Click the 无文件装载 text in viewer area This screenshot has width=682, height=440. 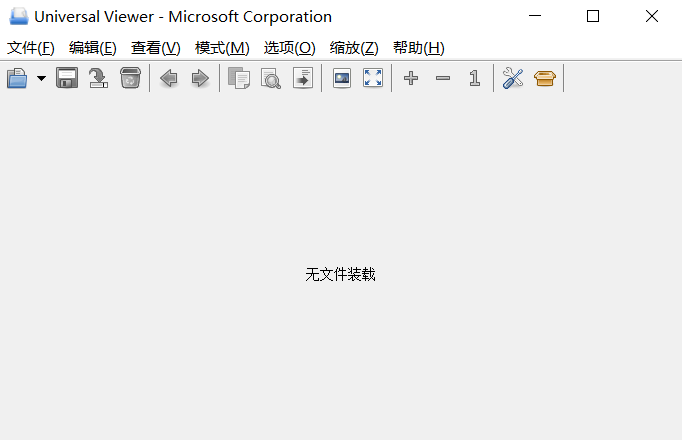click(x=340, y=274)
